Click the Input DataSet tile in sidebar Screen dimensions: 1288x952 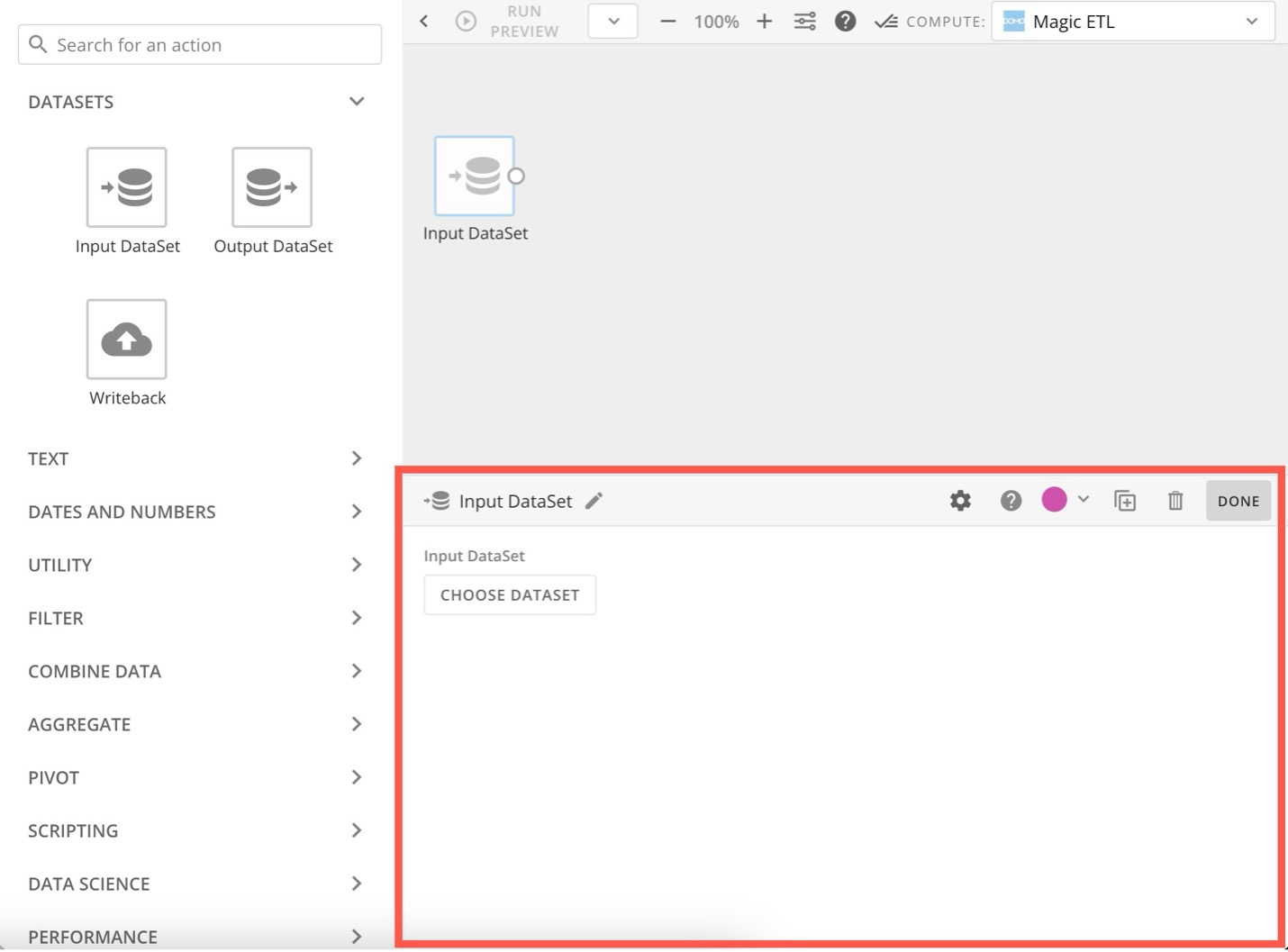coord(126,187)
